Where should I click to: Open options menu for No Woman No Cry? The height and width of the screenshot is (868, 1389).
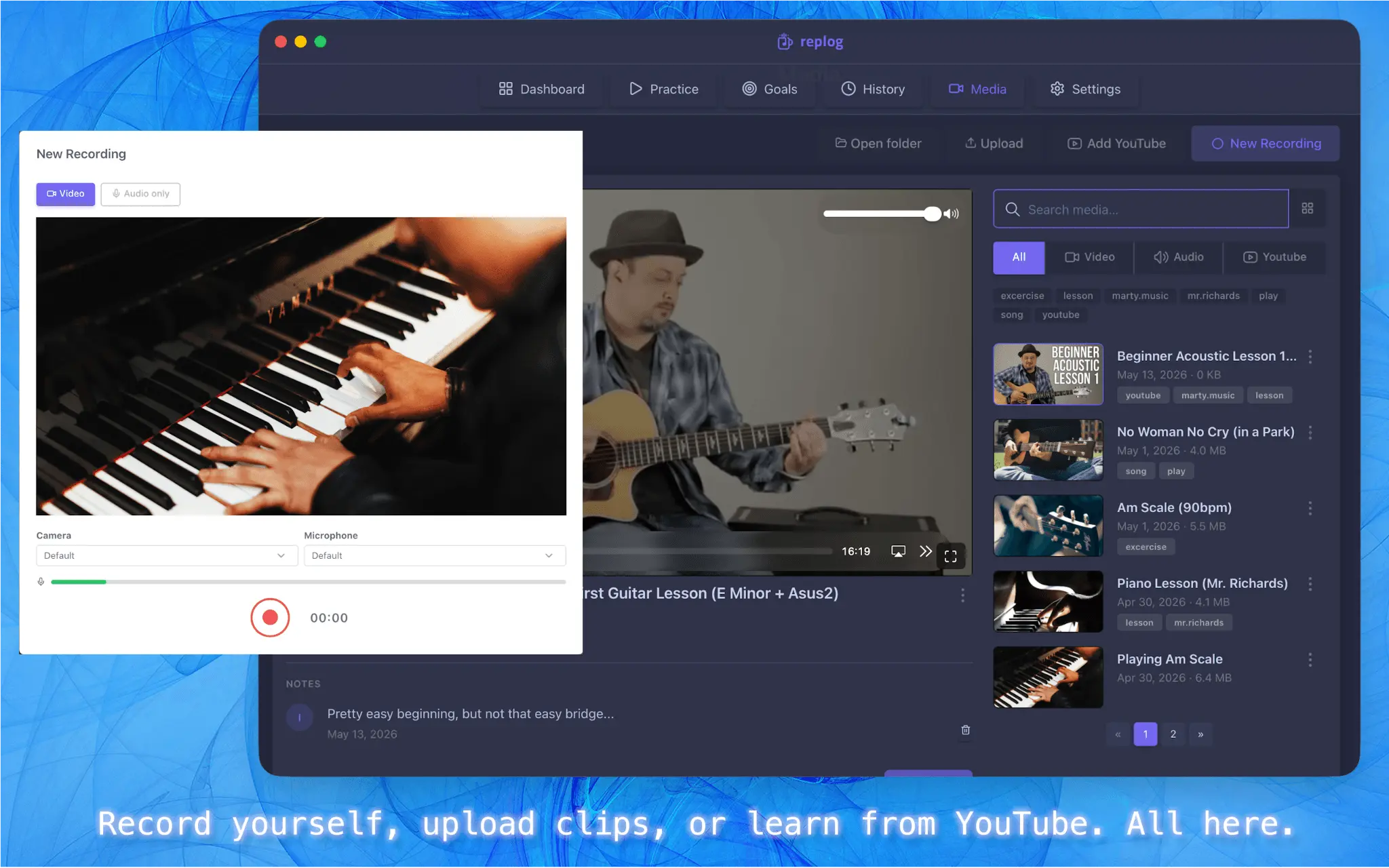point(1310,433)
